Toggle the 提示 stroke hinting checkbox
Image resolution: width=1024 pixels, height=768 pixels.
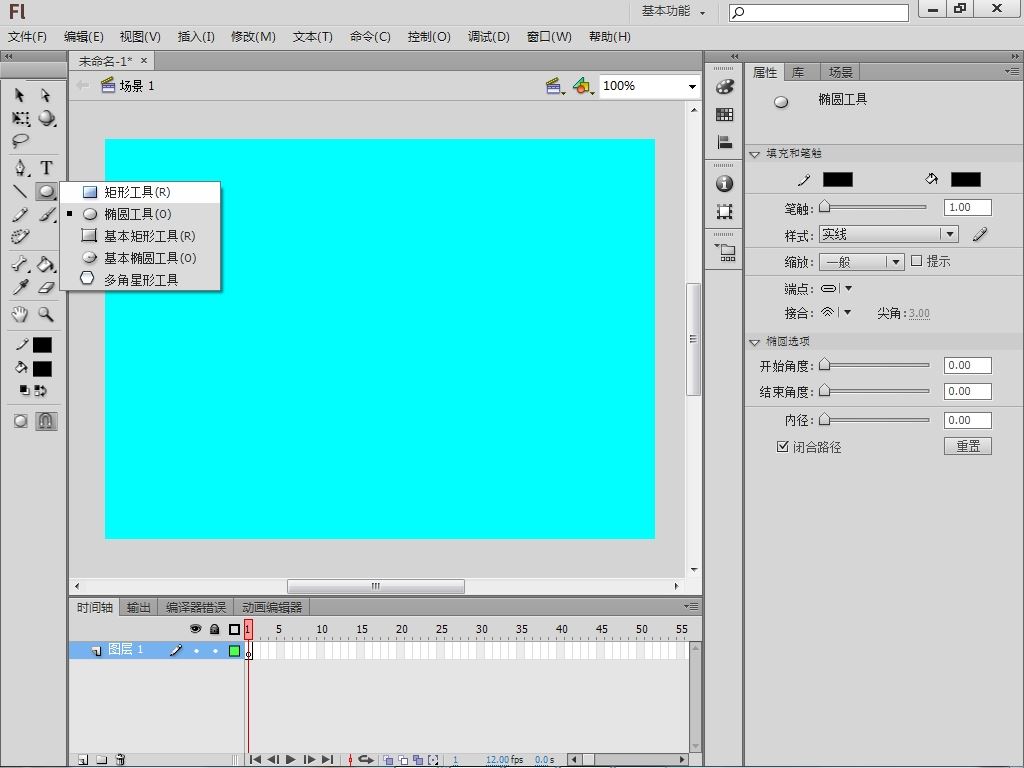coord(916,261)
